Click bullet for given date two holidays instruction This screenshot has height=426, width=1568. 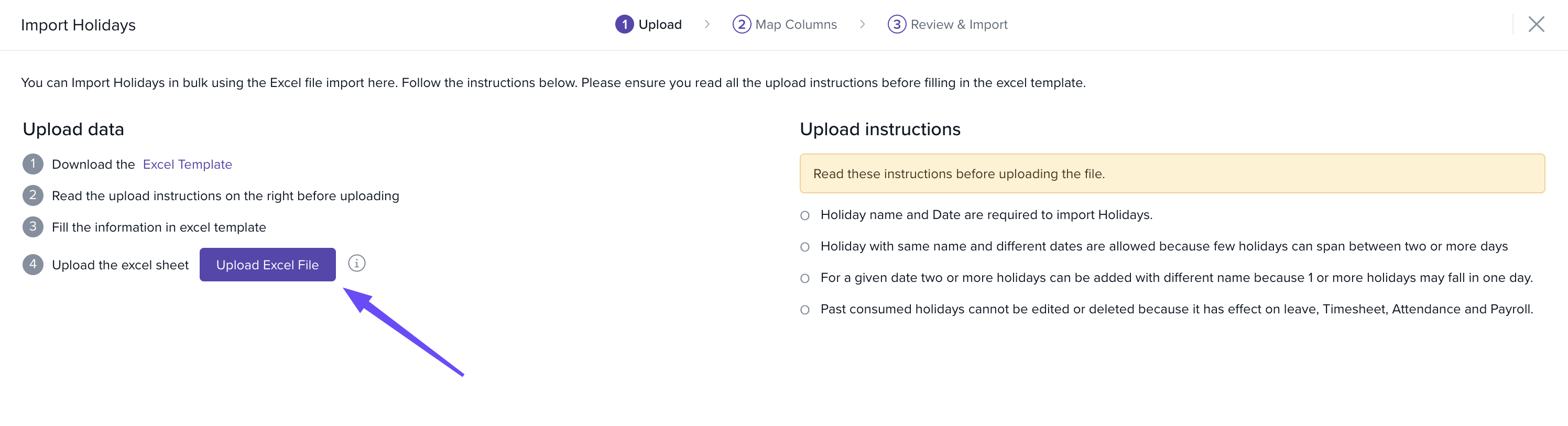[x=804, y=279]
